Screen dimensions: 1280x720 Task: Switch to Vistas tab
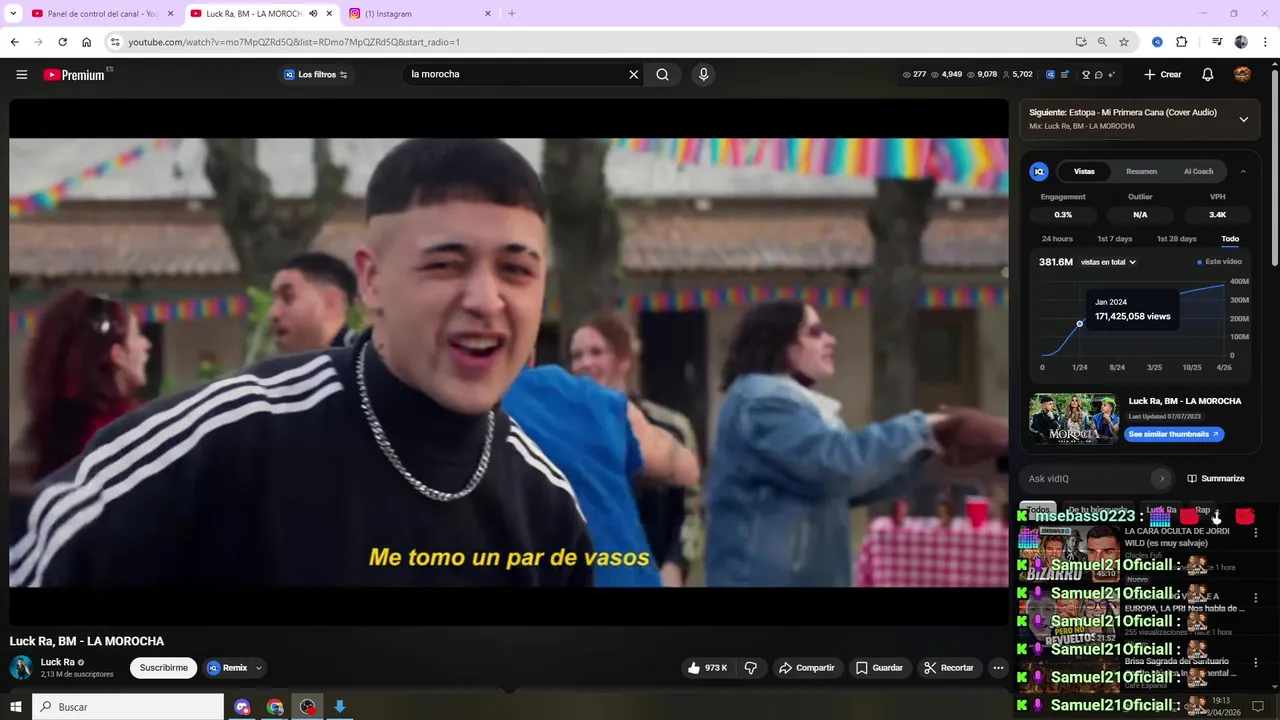[x=1084, y=172]
